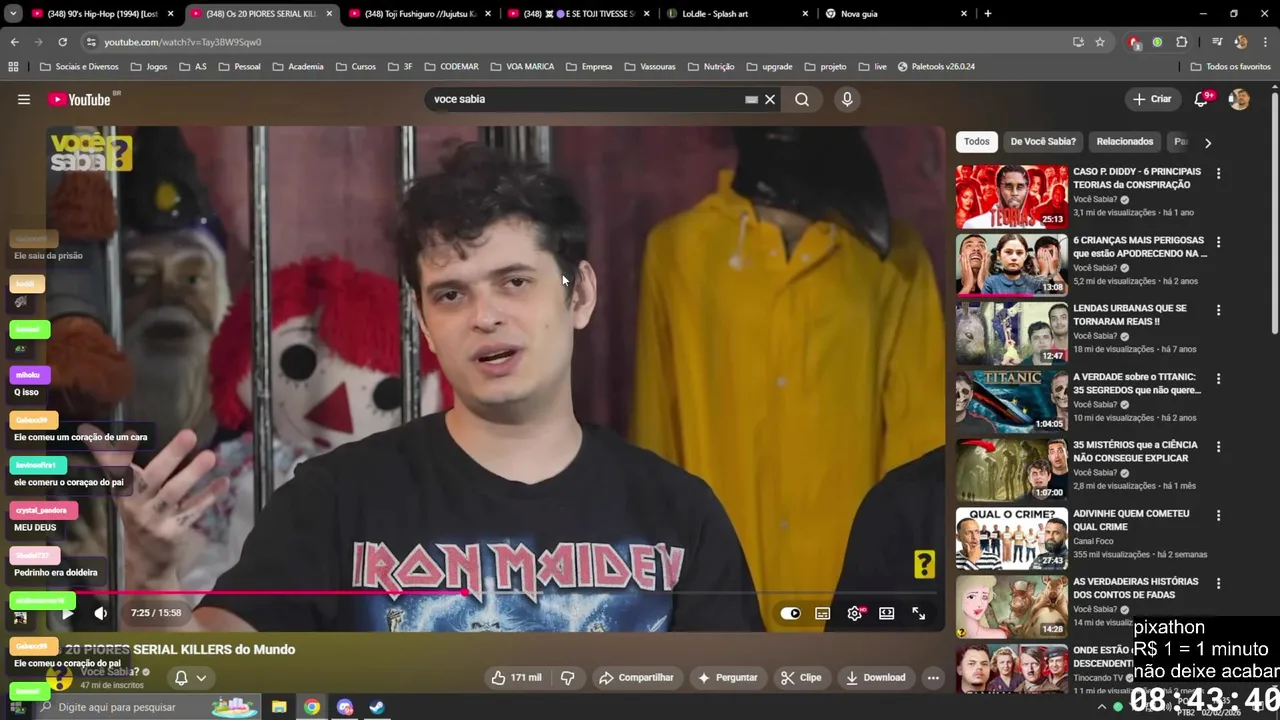Close the Toji Fushiguro tab
The image size is (1280, 720).
pos(488,14)
